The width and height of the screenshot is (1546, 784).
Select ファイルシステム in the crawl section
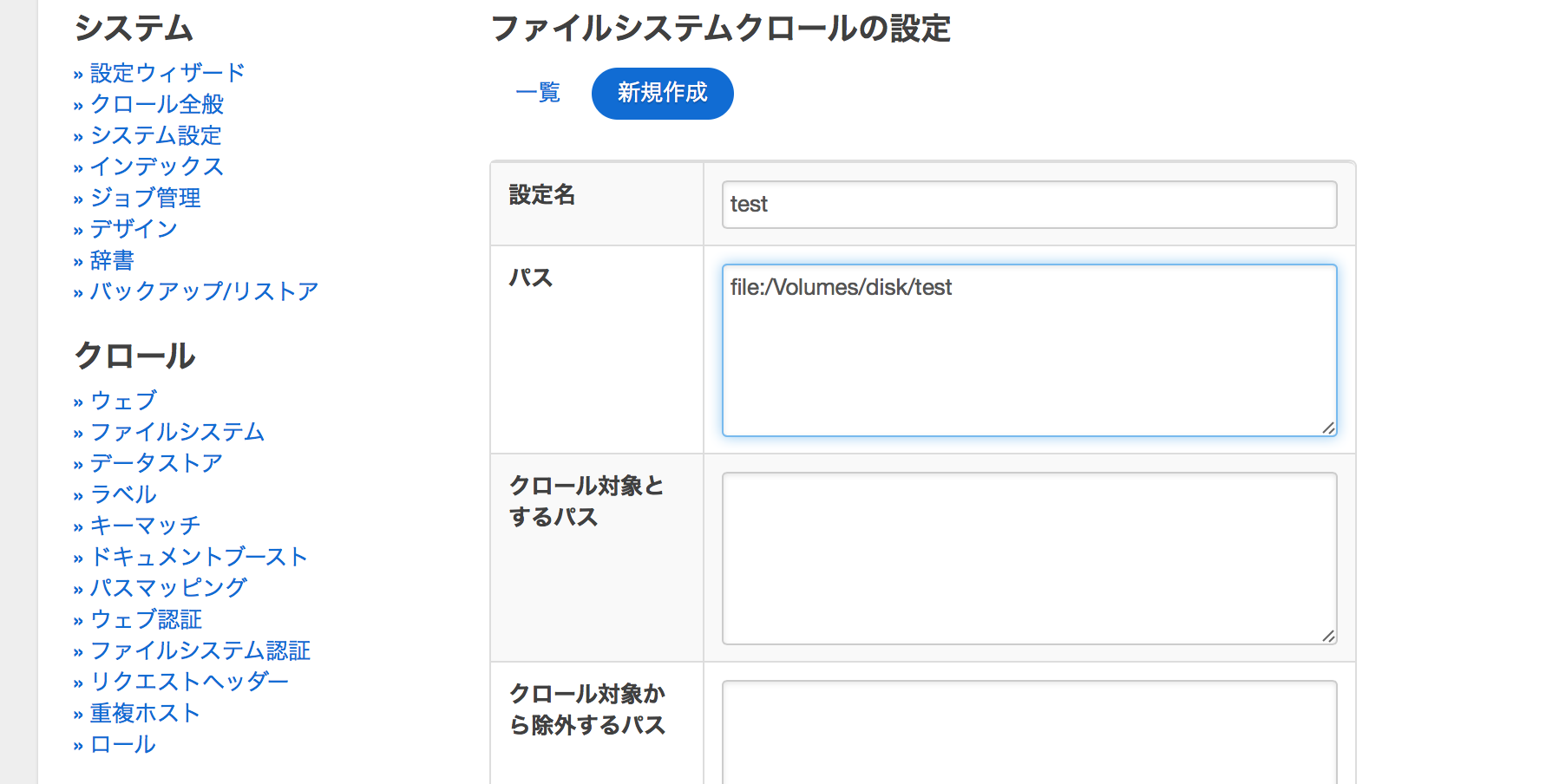(x=176, y=432)
